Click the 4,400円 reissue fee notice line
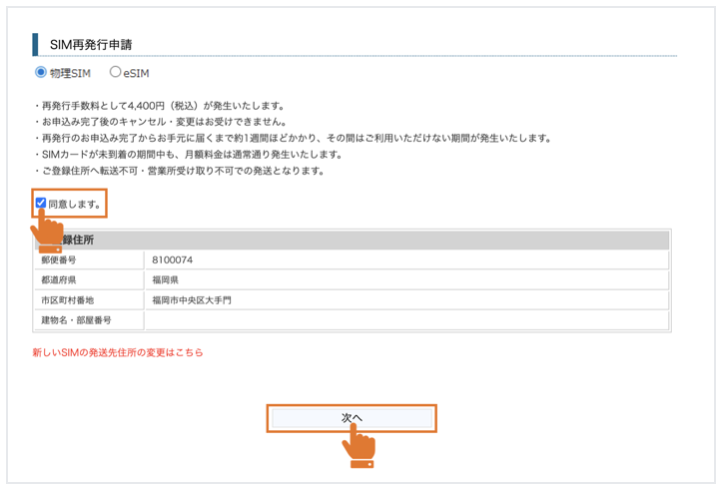This screenshot has width=724, height=494. (x=160, y=105)
